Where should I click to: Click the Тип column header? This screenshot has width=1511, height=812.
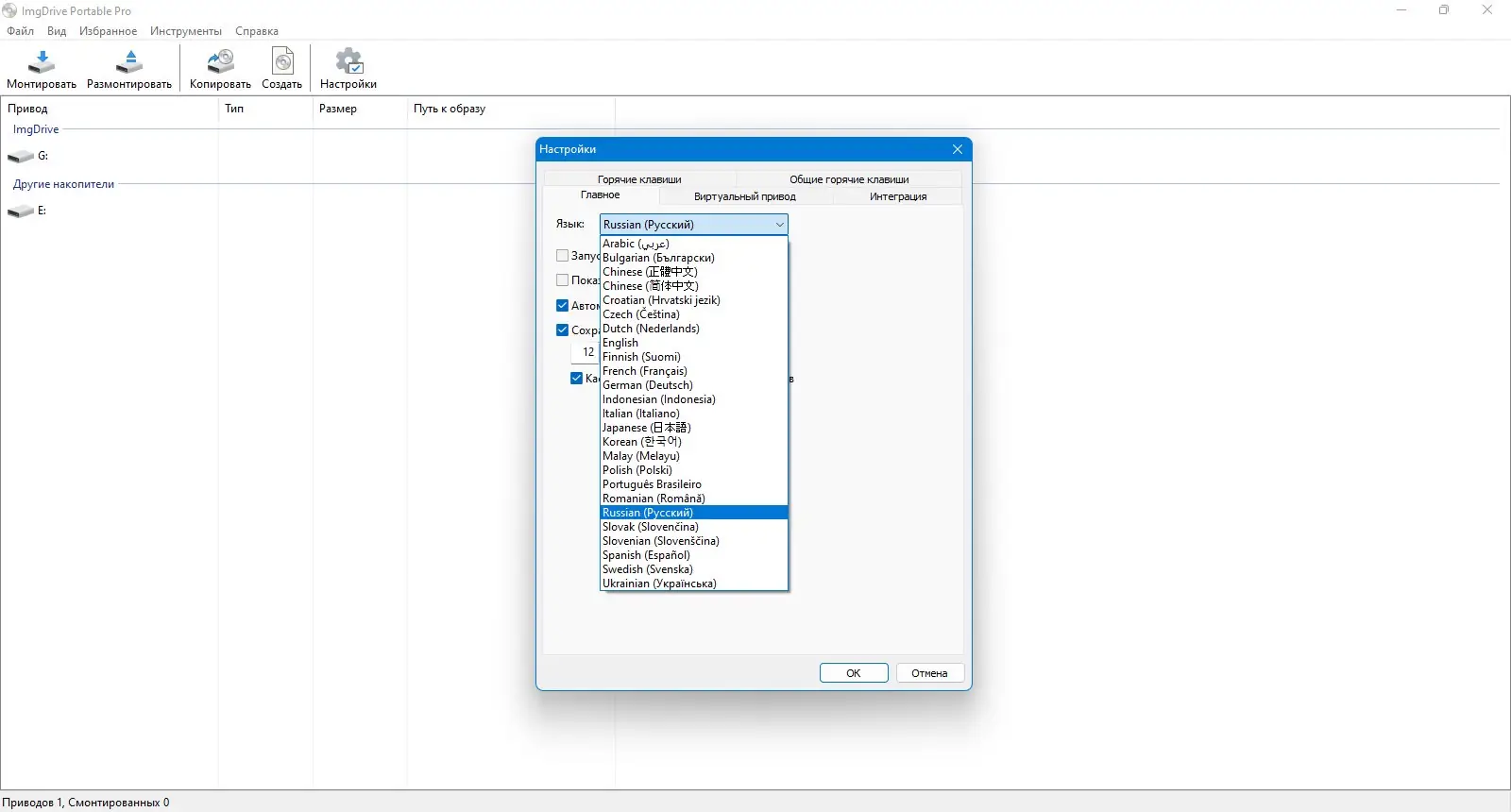pos(265,109)
